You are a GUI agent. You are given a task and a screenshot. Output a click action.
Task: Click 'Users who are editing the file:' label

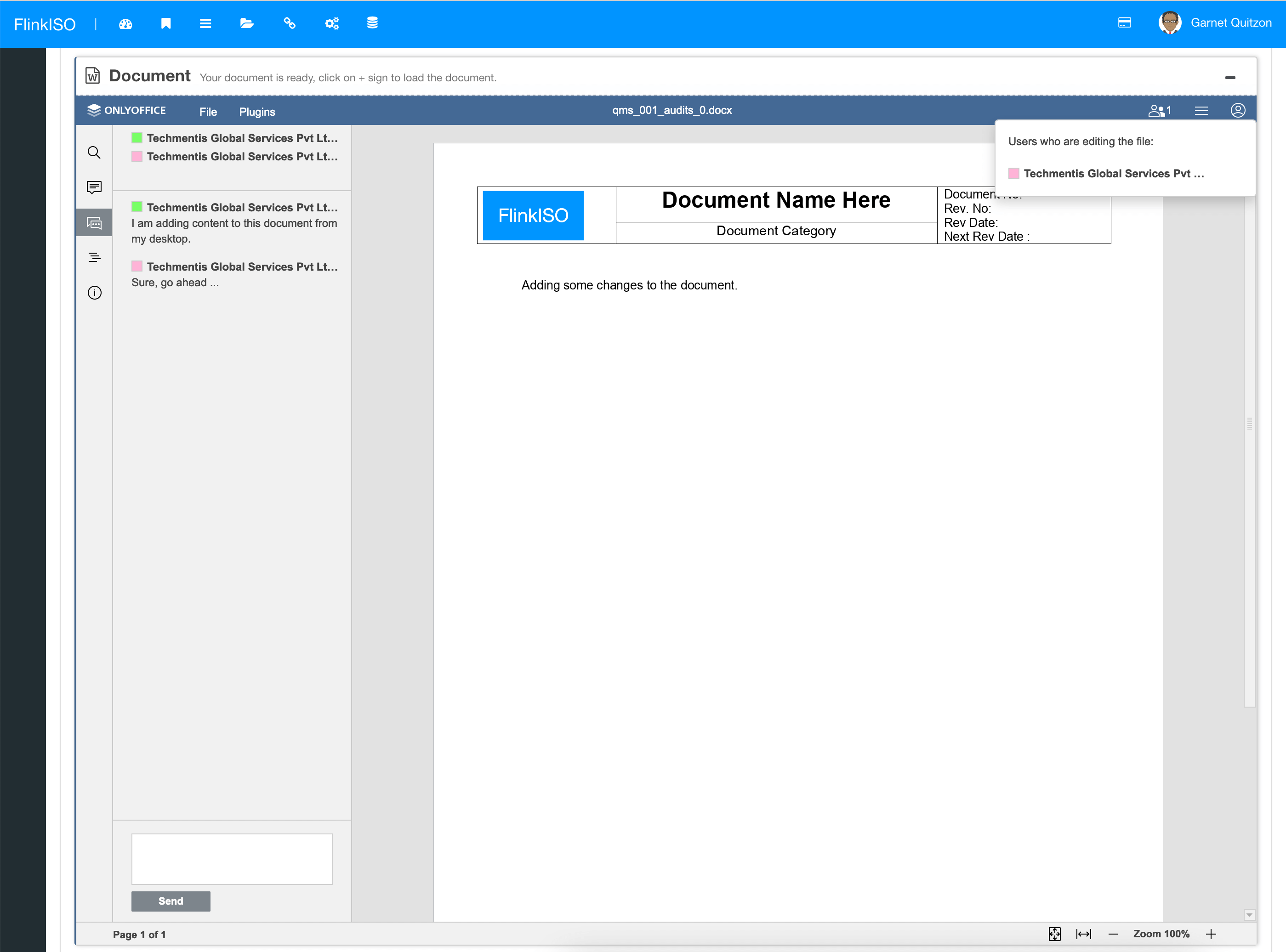[x=1080, y=141]
